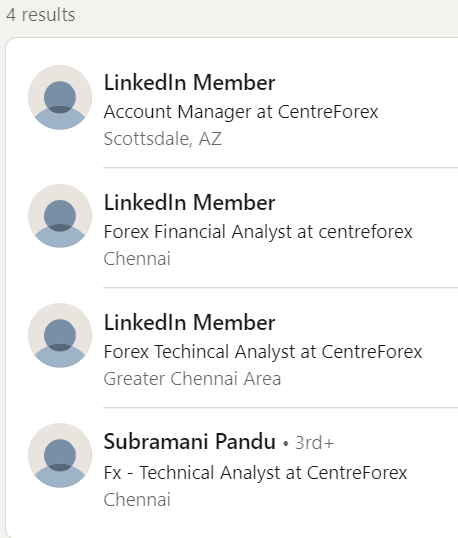
Task: Open LinkedIn Member name above Forex Techincal Analyst
Action: [189, 323]
